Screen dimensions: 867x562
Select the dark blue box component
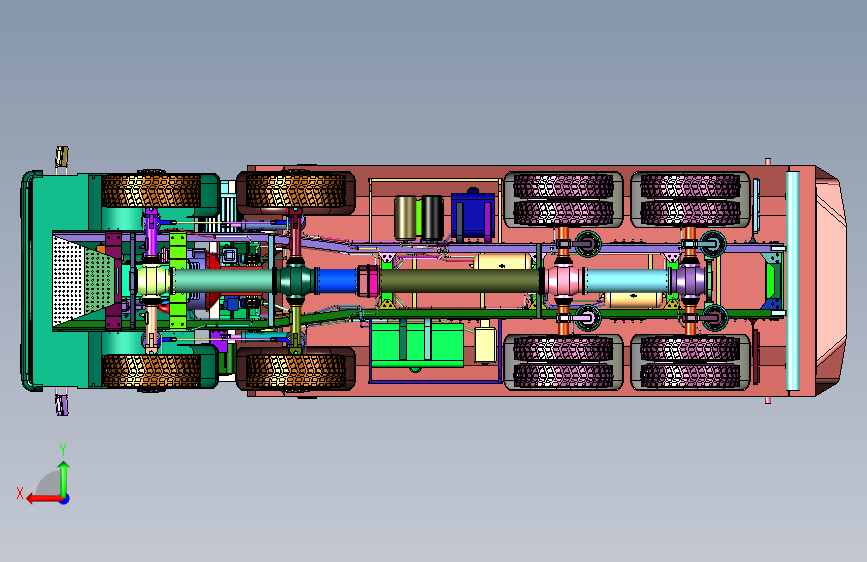tap(473, 215)
